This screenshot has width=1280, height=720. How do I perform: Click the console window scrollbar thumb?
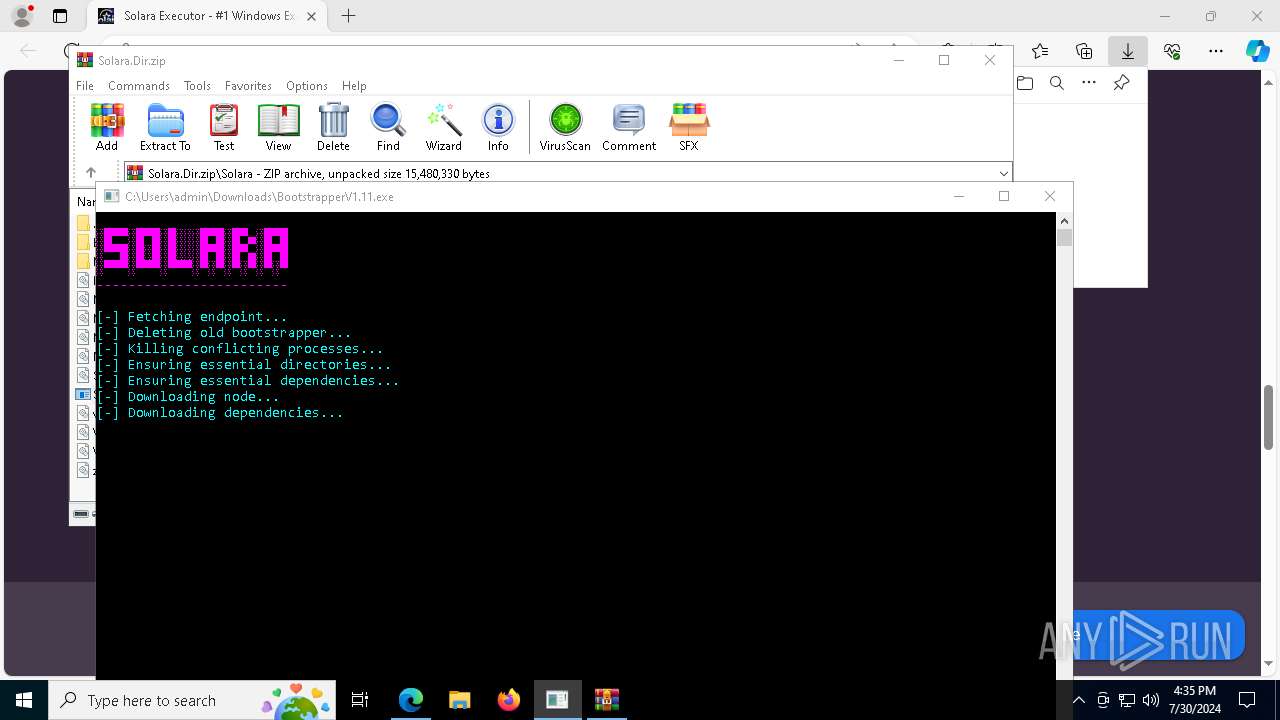(x=1064, y=238)
